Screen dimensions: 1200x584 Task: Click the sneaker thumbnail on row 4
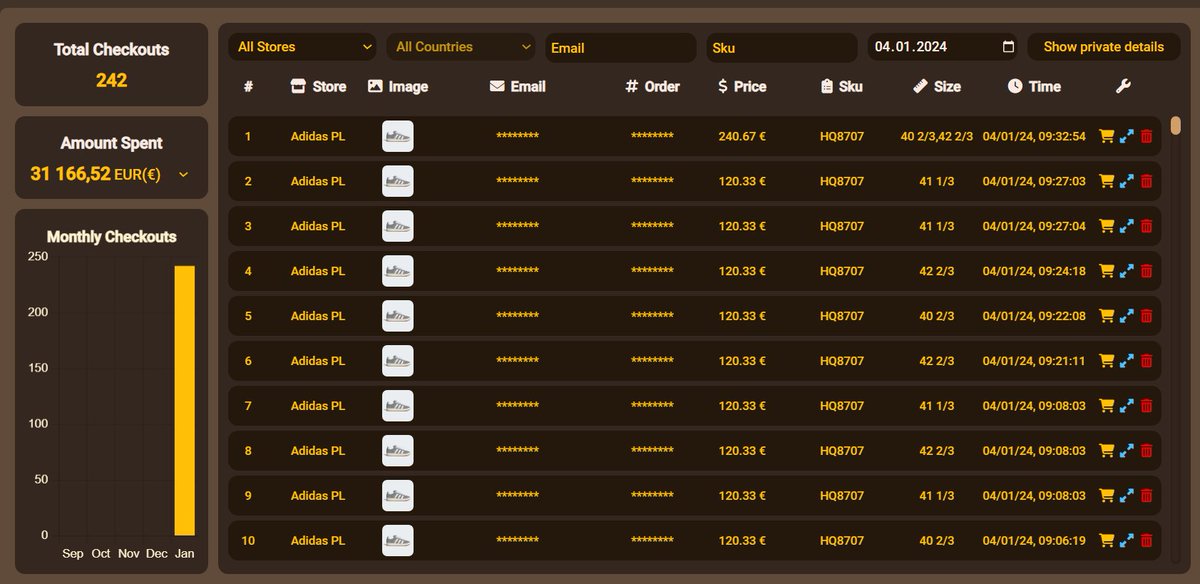(397, 271)
